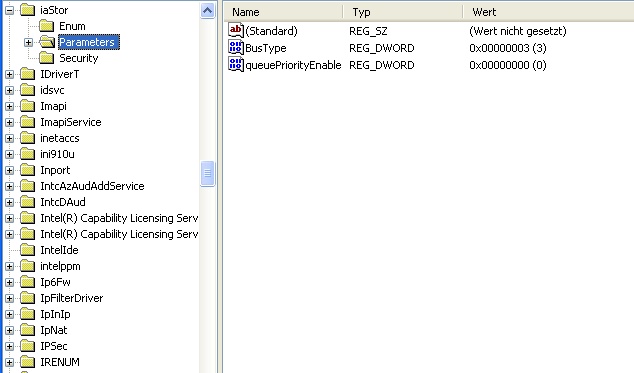
Task: Click the Enum folder icon
Action: (46, 26)
